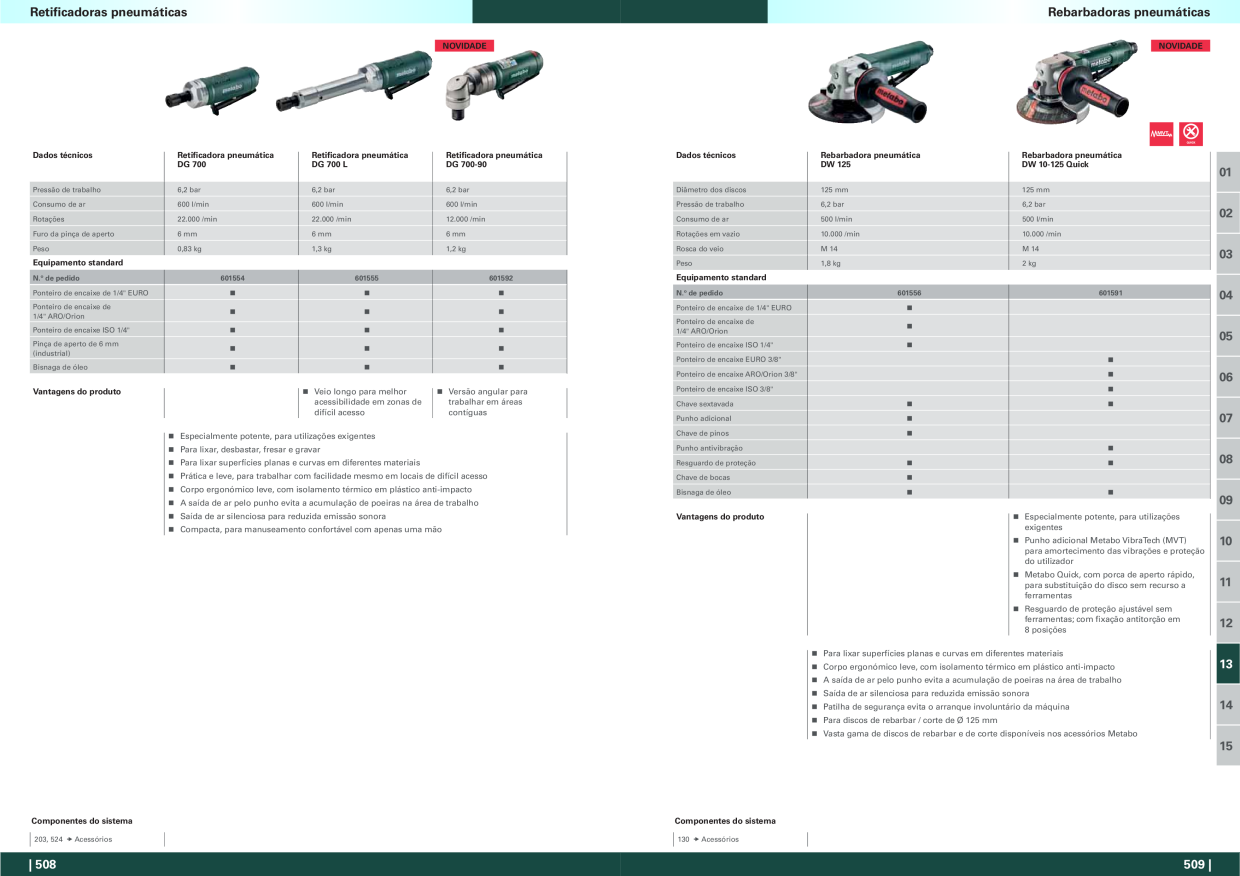This screenshot has height=876, width=1240.
Task: Click 'Diâmetro dos discos' row label
Action: pyautogui.click(x=711, y=190)
